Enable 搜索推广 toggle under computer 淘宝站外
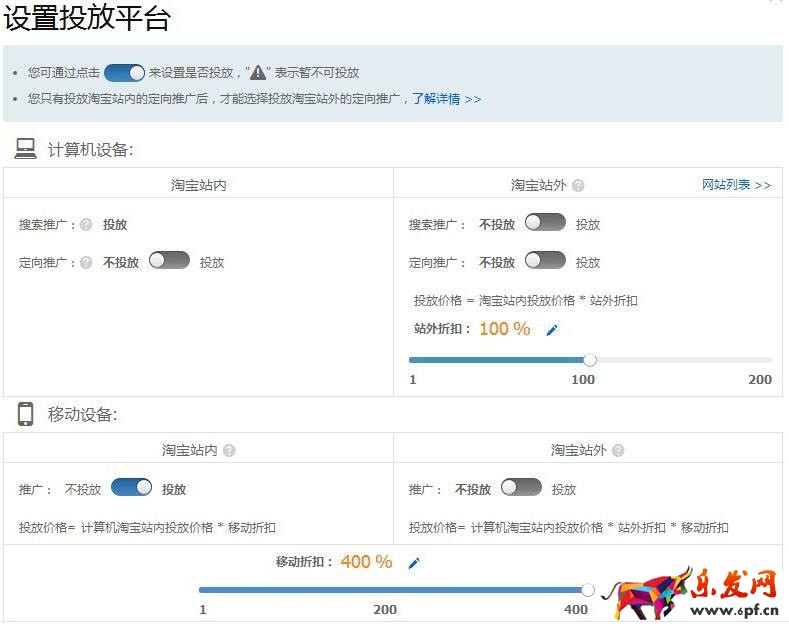This screenshot has width=789, height=631. coord(545,223)
